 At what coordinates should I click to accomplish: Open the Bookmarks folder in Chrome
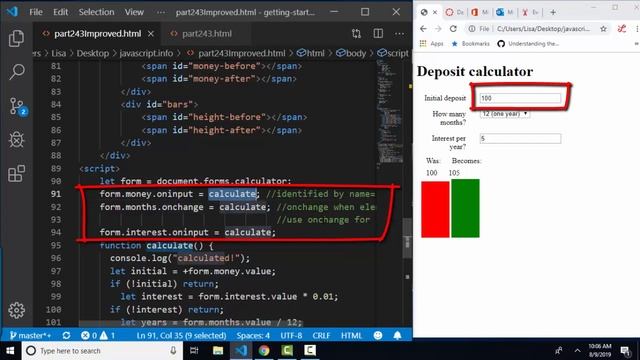pyautogui.click(x=470, y=44)
